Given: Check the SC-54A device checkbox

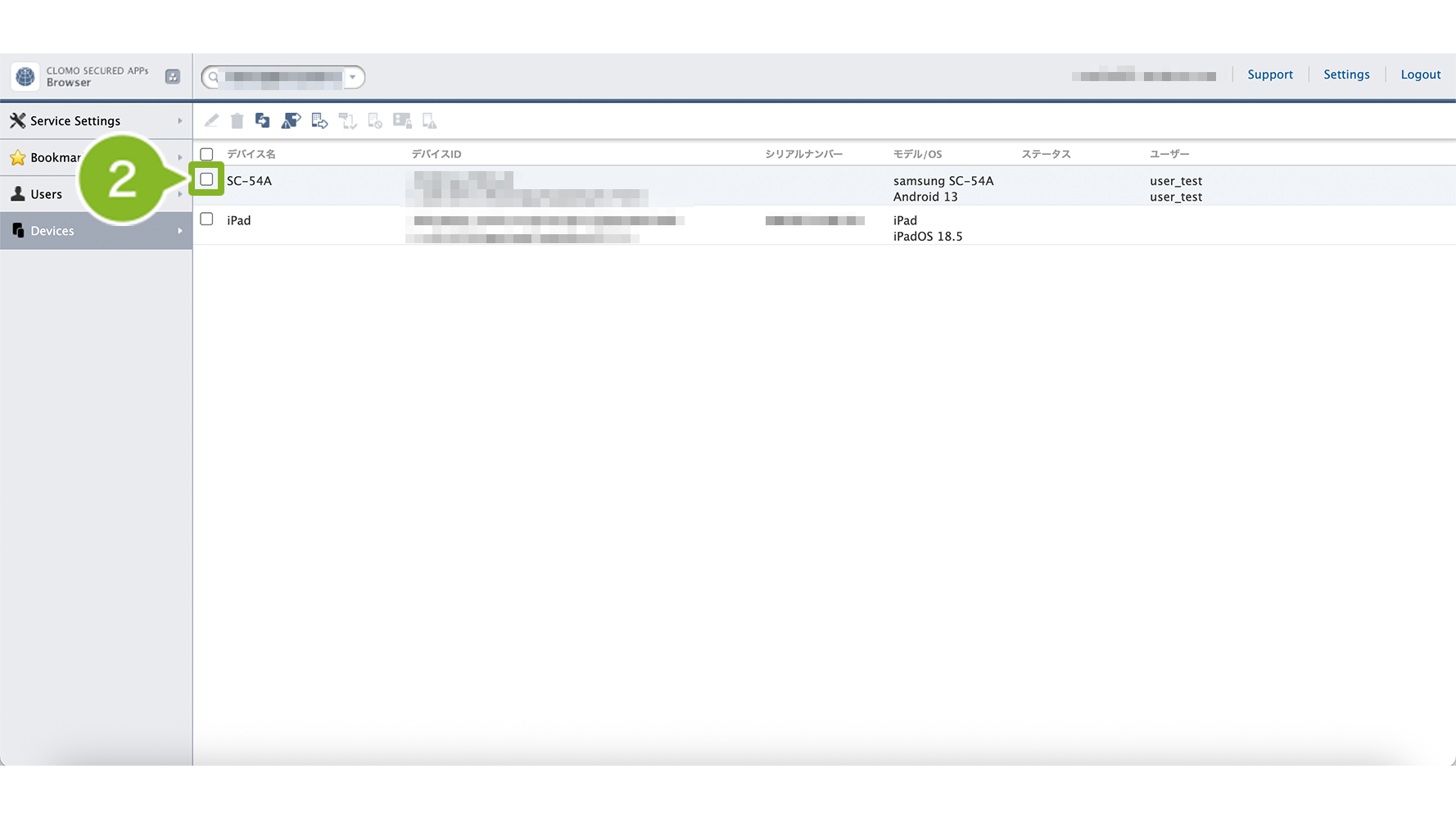Looking at the screenshot, I should 207,179.
